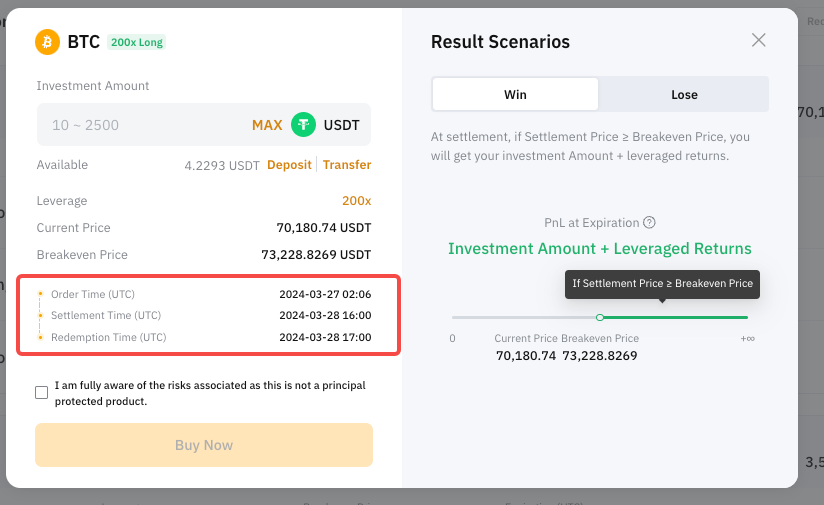Open the PnL at Expiration help icon

coord(650,222)
